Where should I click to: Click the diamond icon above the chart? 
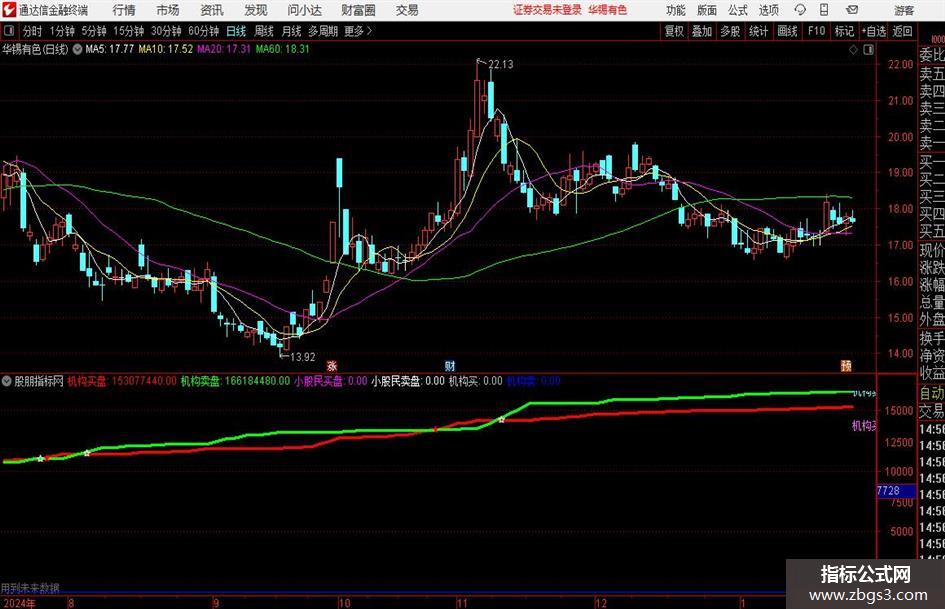tap(853, 50)
